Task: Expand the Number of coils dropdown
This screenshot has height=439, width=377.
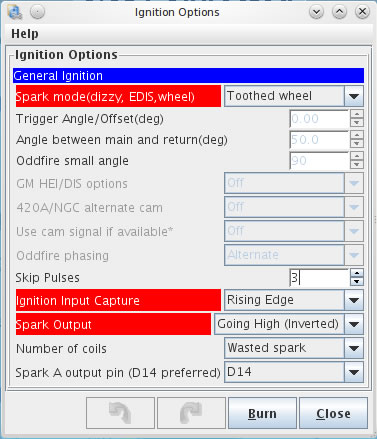Action: 354,348
